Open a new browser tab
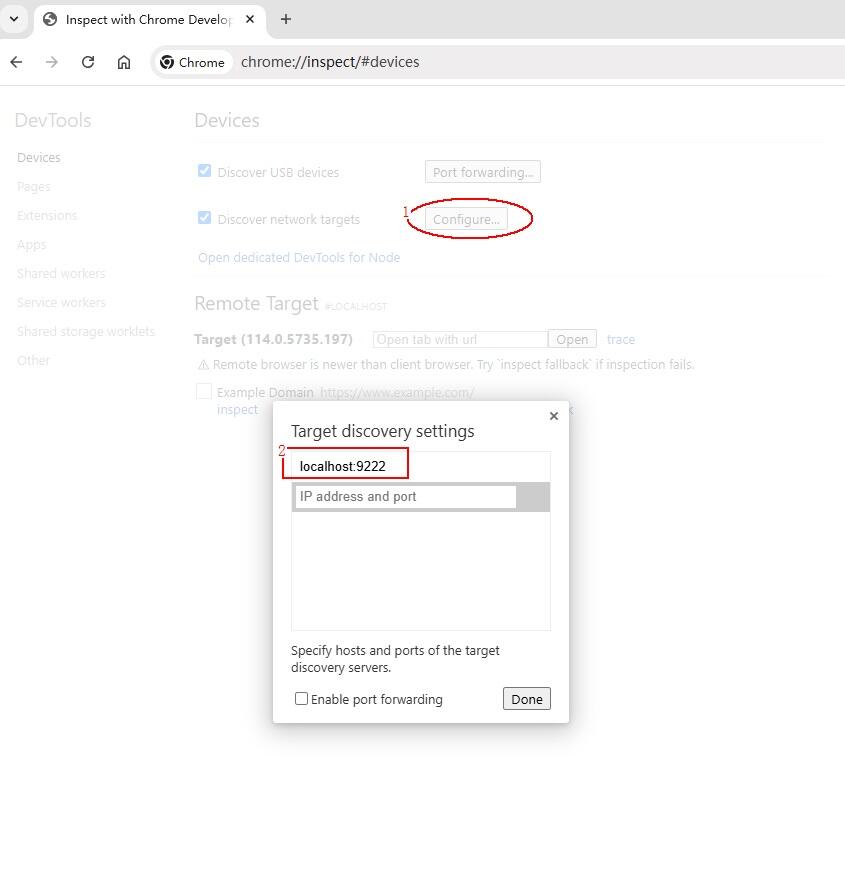 [286, 19]
